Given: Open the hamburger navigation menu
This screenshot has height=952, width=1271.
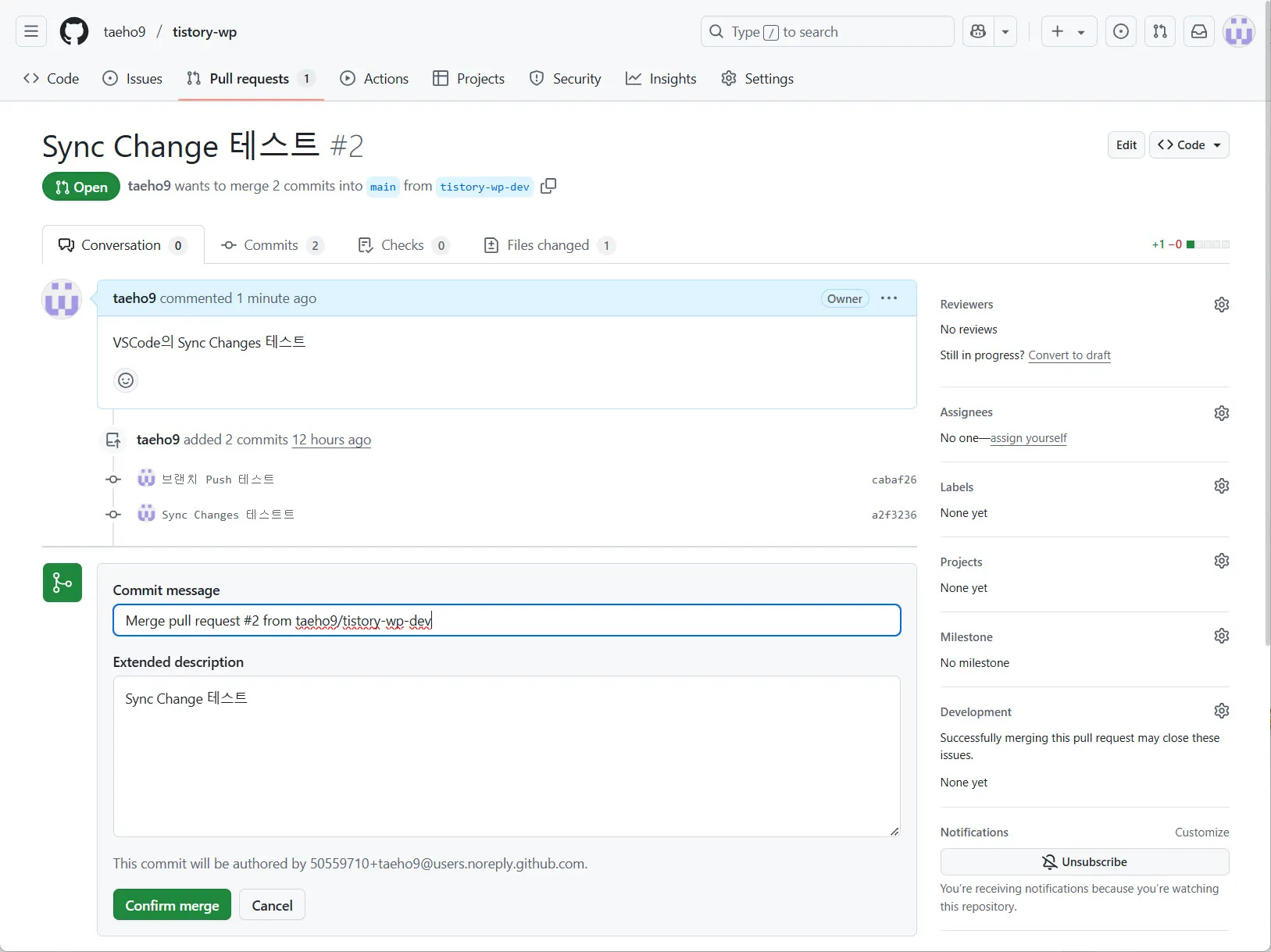Looking at the screenshot, I should [x=31, y=31].
